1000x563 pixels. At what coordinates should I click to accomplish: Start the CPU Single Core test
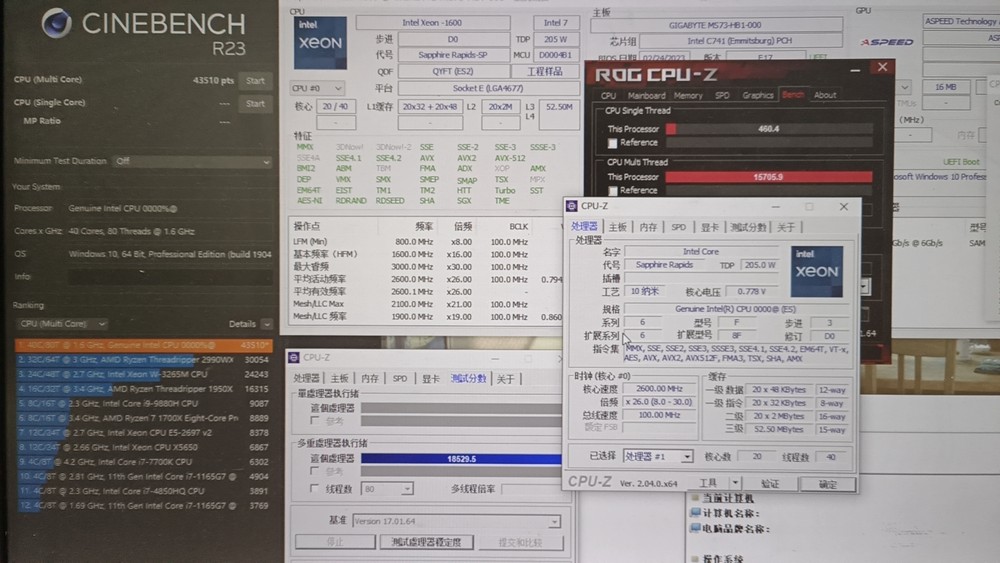[255, 103]
